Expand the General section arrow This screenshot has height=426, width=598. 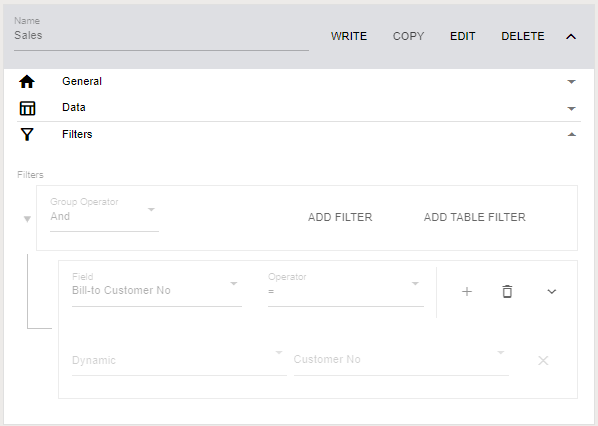pyautogui.click(x=571, y=82)
